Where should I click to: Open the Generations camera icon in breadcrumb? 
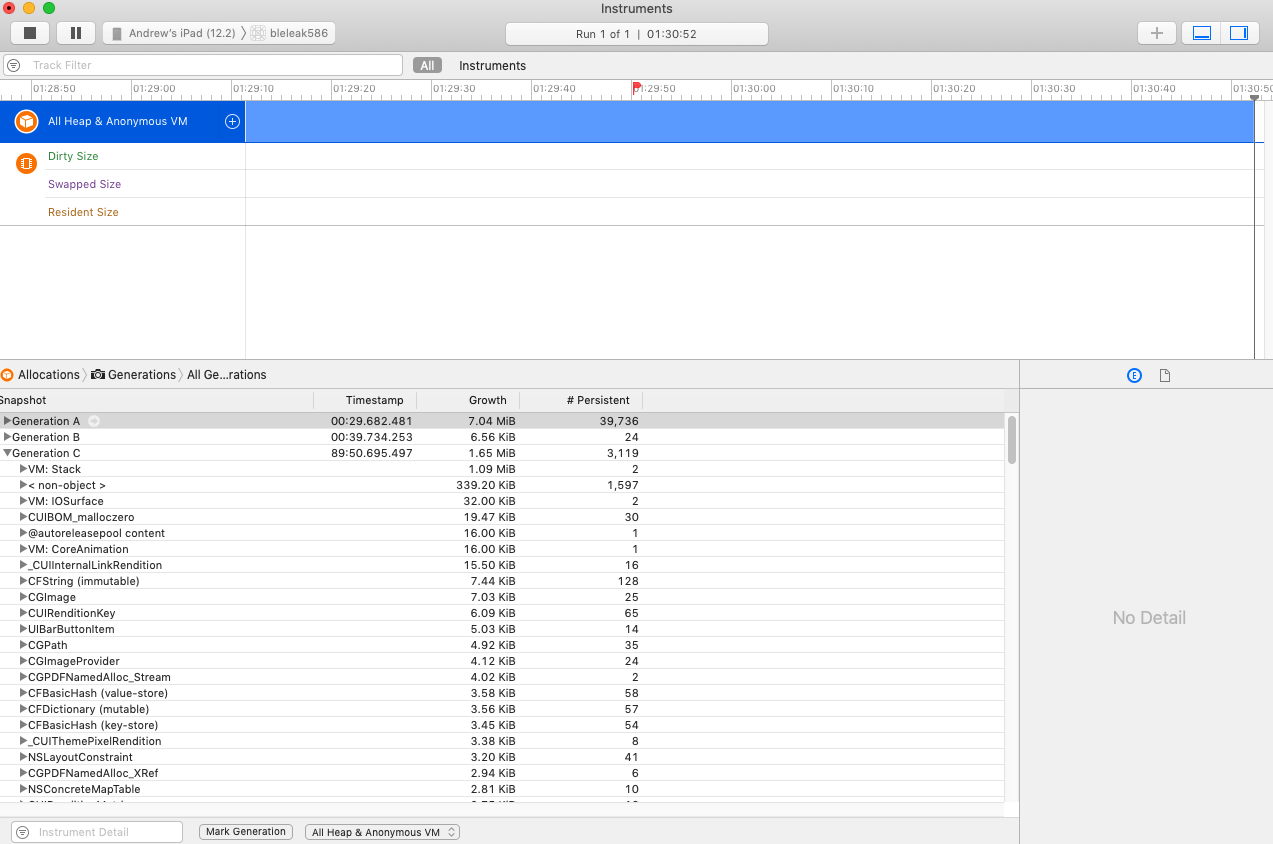[x=96, y=374]
